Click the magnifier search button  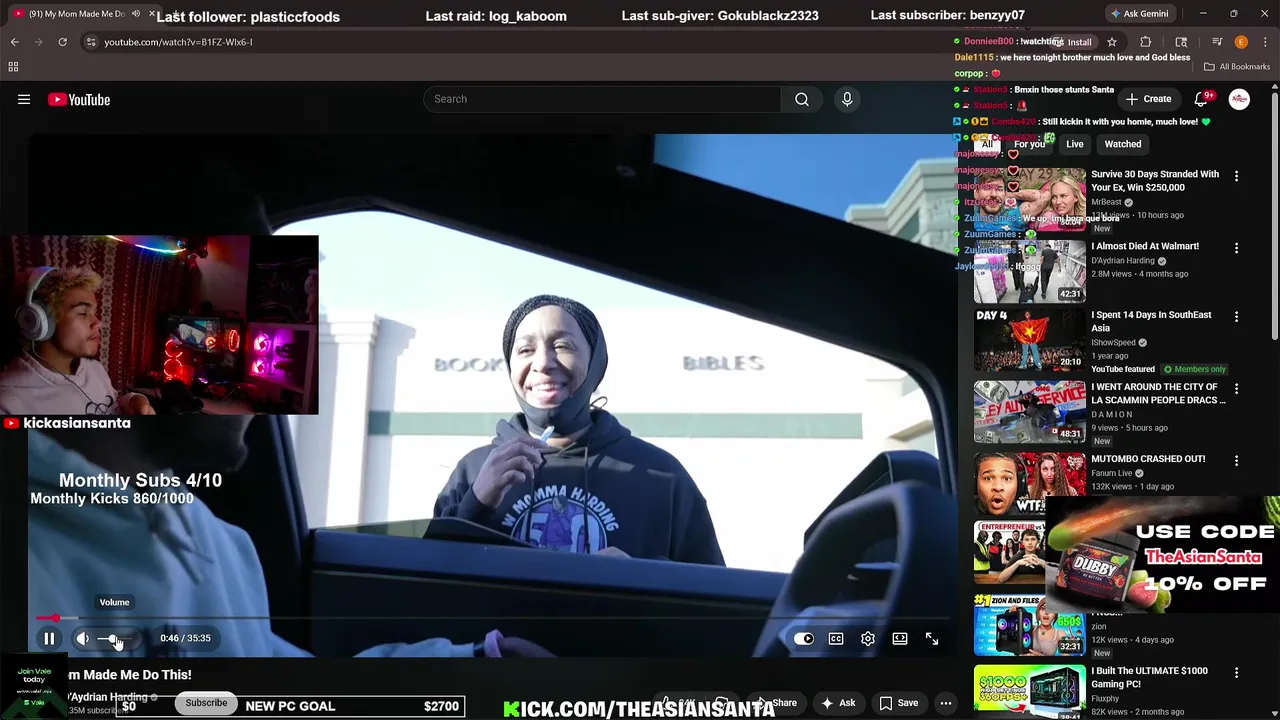point(802,99)
